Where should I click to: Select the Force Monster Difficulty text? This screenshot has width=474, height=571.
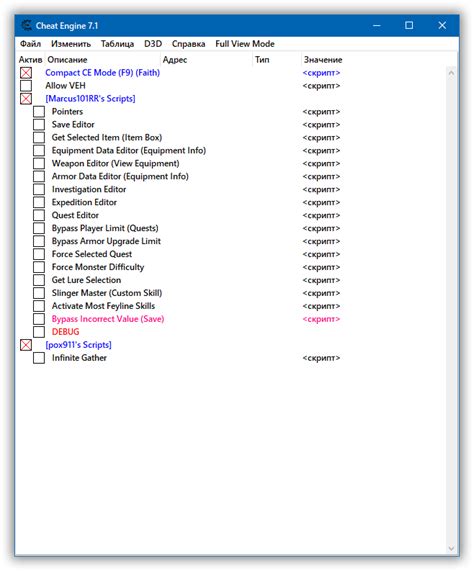(x=98, y=267)
